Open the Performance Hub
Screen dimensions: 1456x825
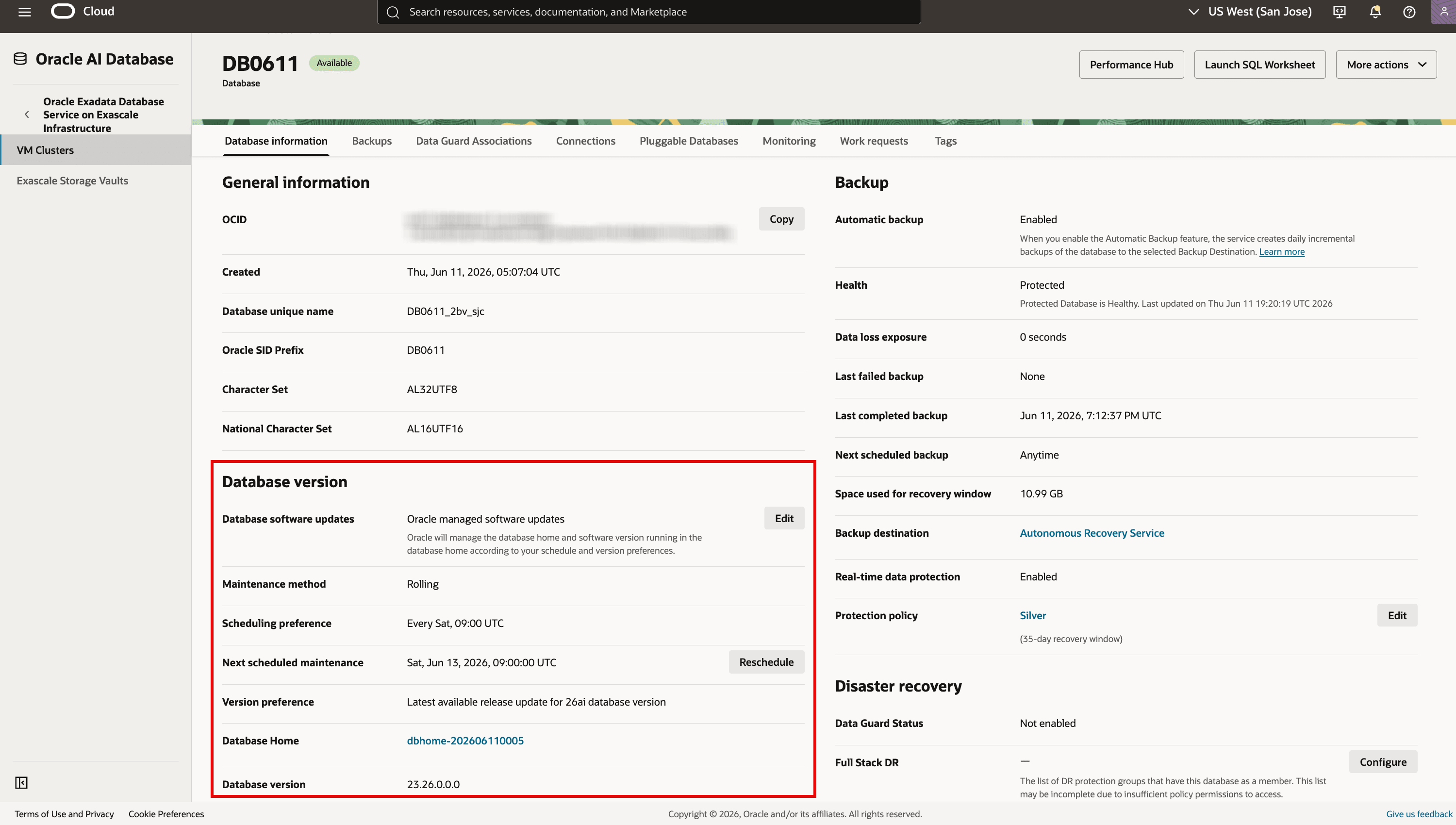(x=1131, y=65)
